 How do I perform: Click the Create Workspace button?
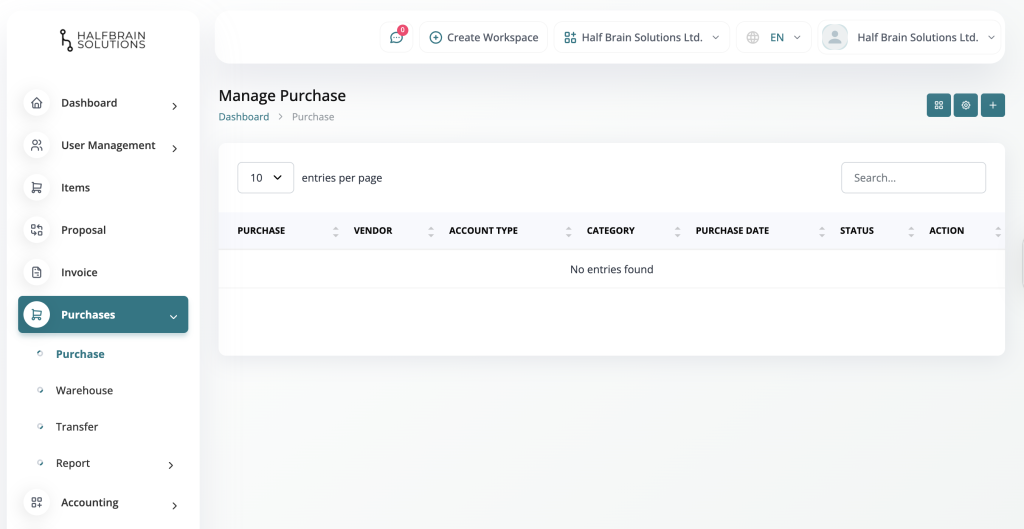point(483,38)
